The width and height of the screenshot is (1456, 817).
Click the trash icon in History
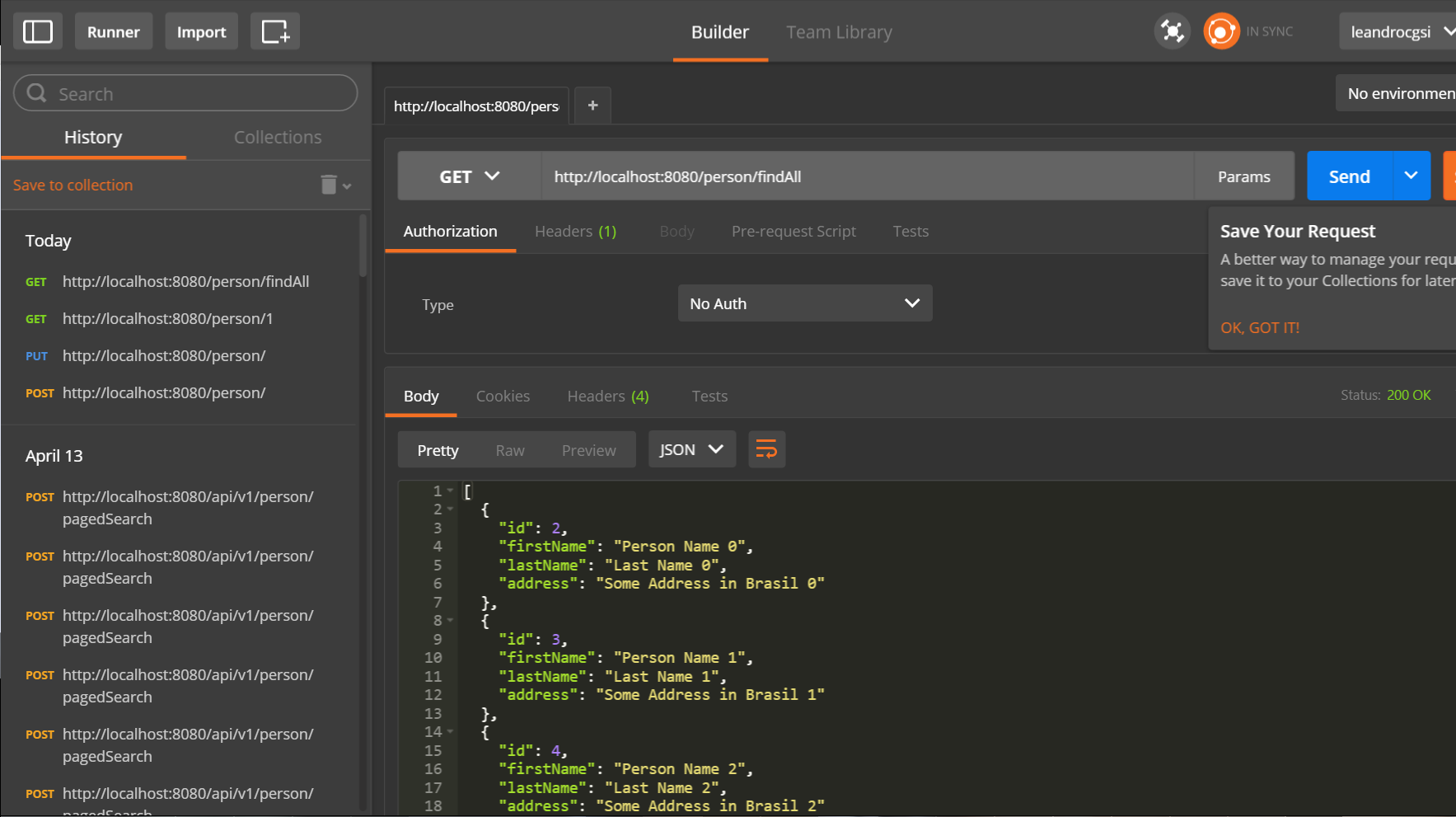tap(329, 185)
